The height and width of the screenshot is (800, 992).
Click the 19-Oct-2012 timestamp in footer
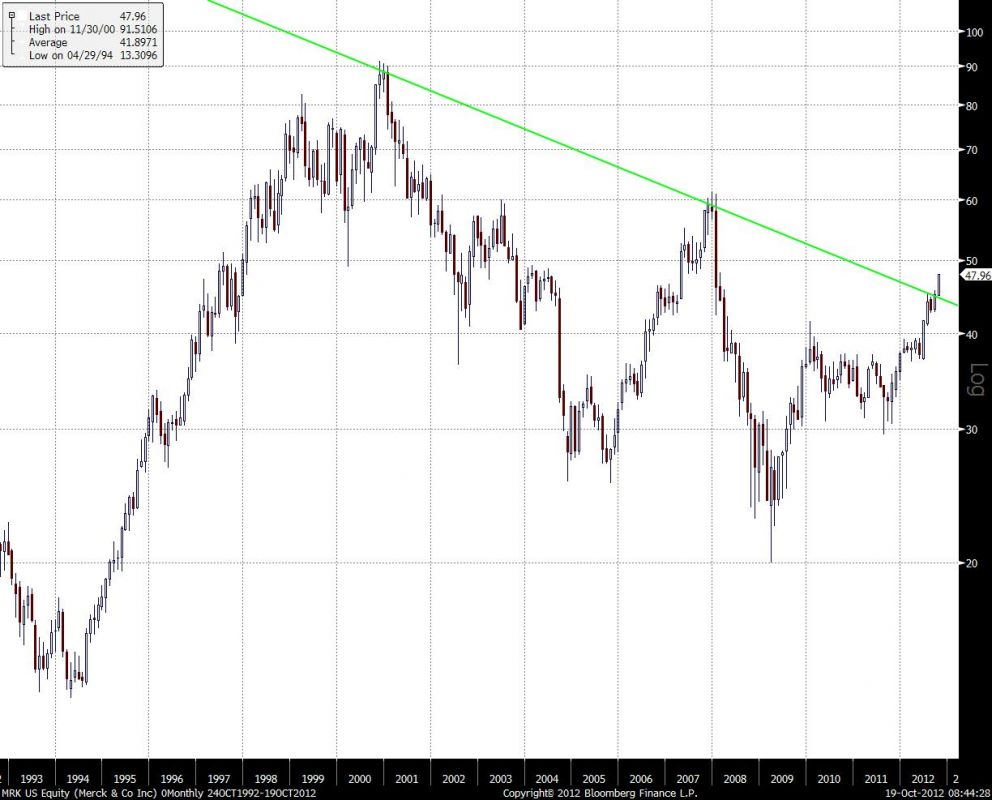930,792
